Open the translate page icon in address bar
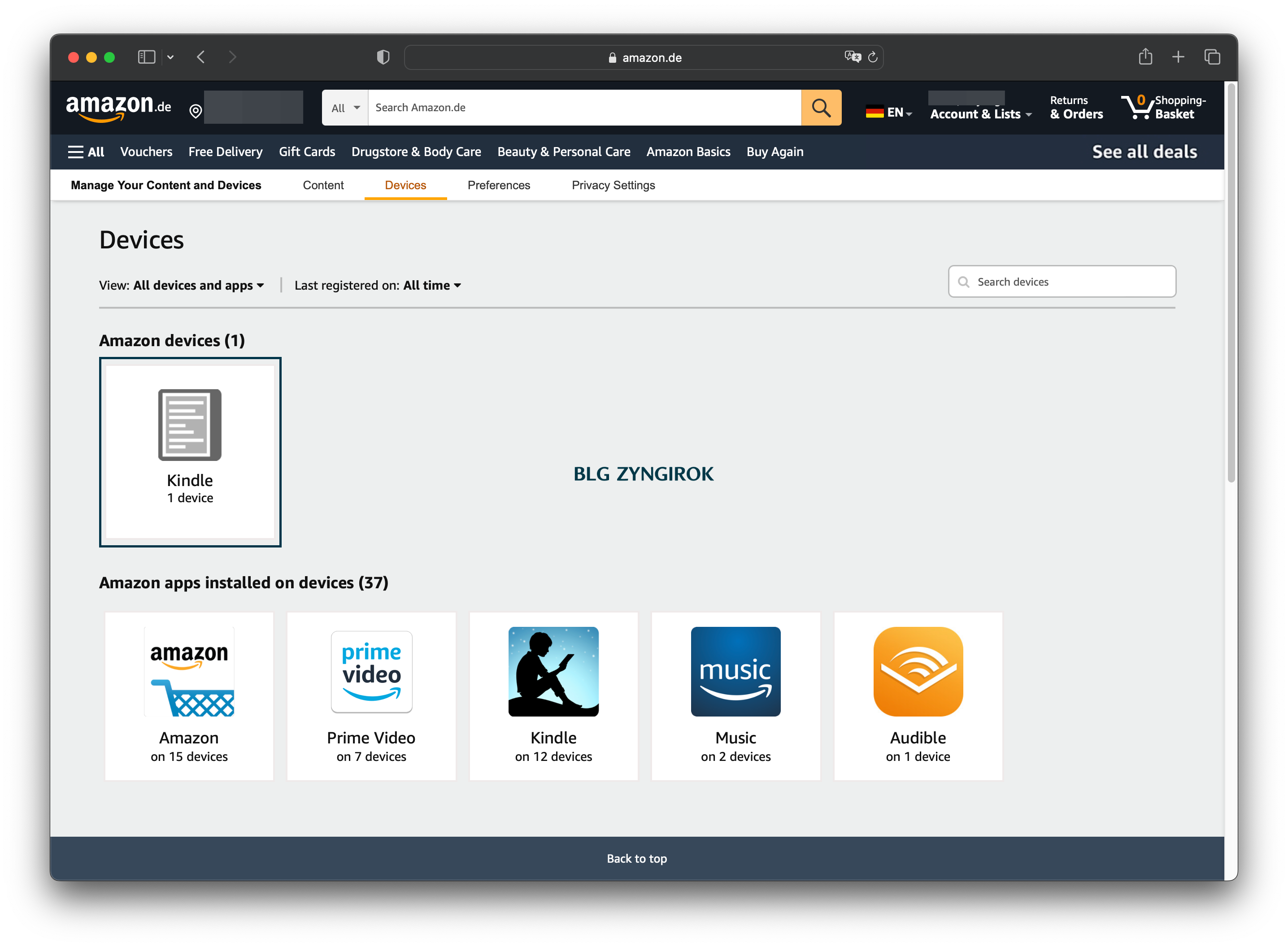Viewport: 1288px width, 947px height. coord(853,57)
